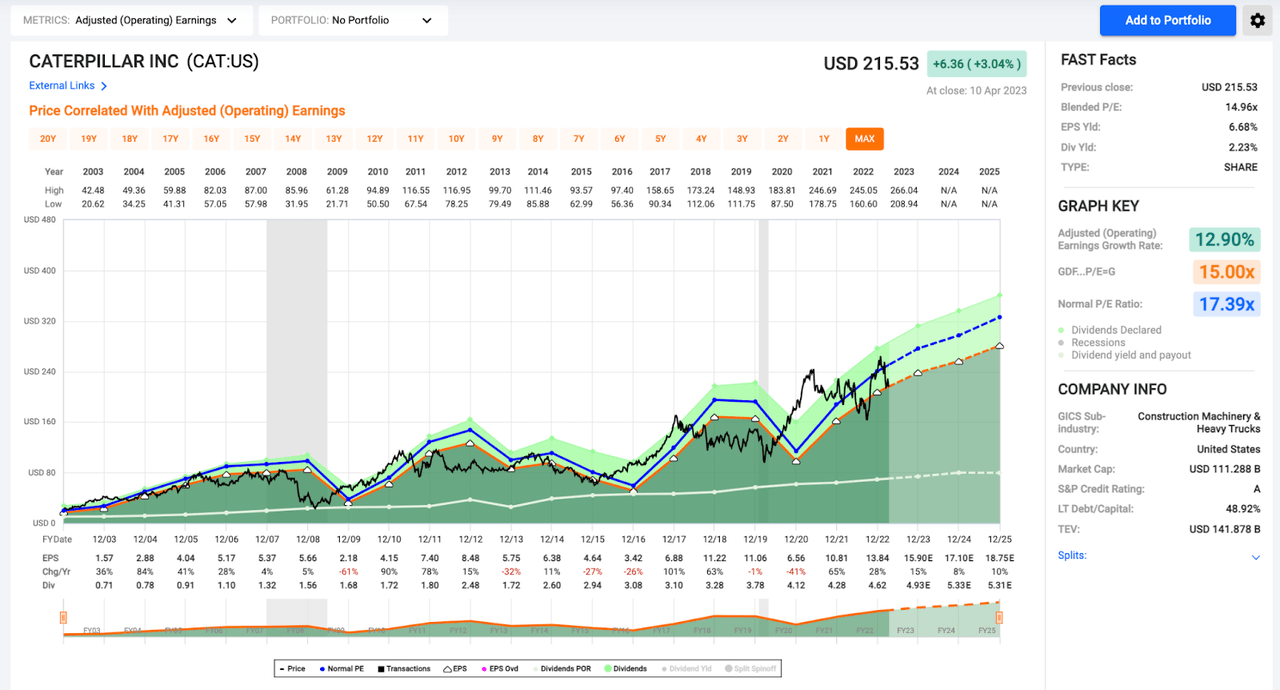Toggle the Transactions legend series

click(404, 669)
